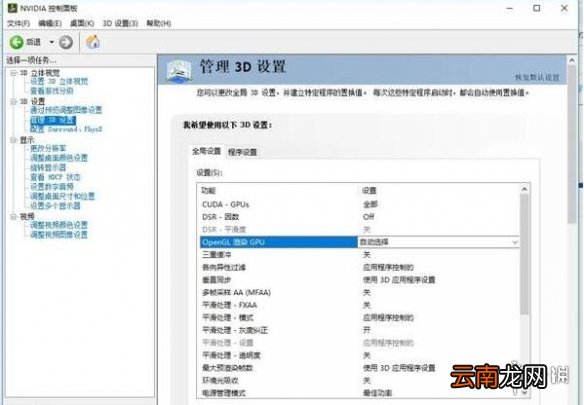Collapse the 视频 tree node
Screen dimensions: 584x405
point(13,216)
